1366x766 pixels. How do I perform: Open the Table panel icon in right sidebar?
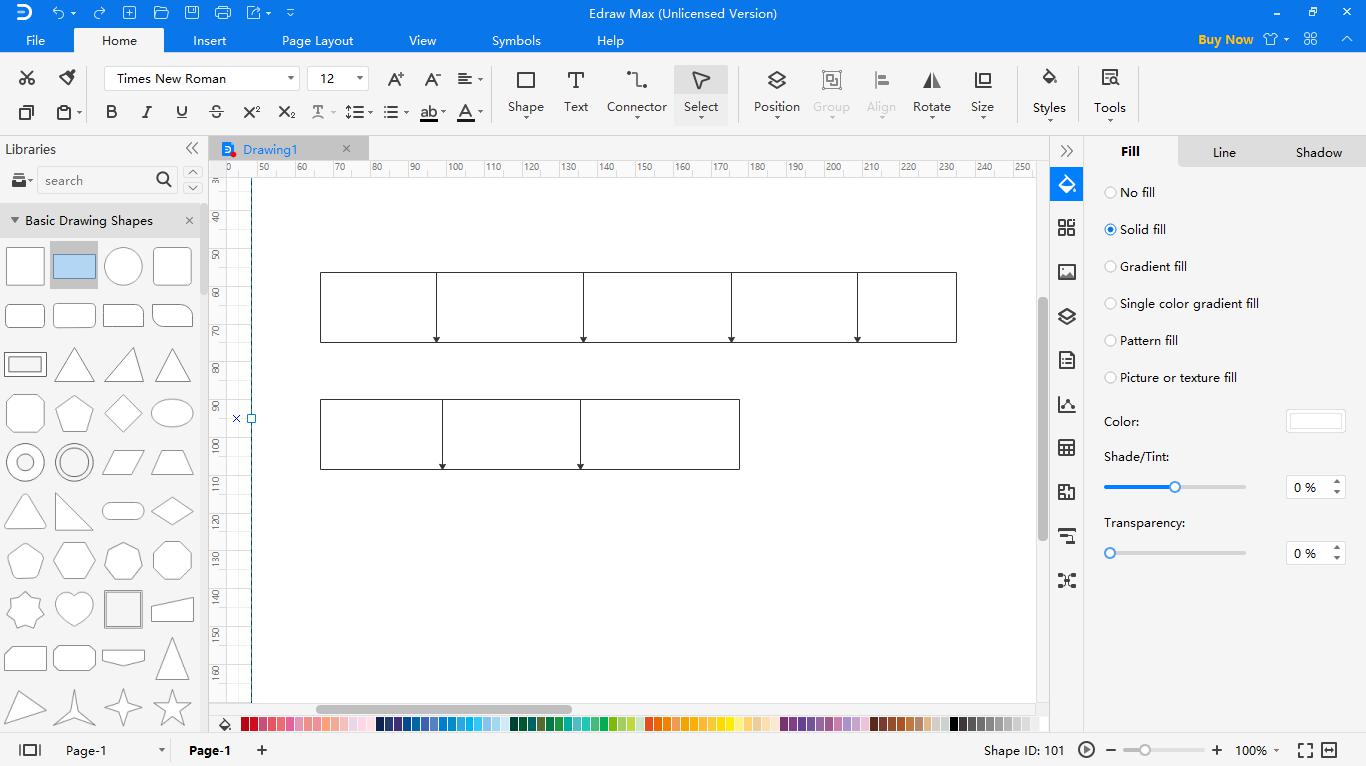click(x=1067, y=448)
